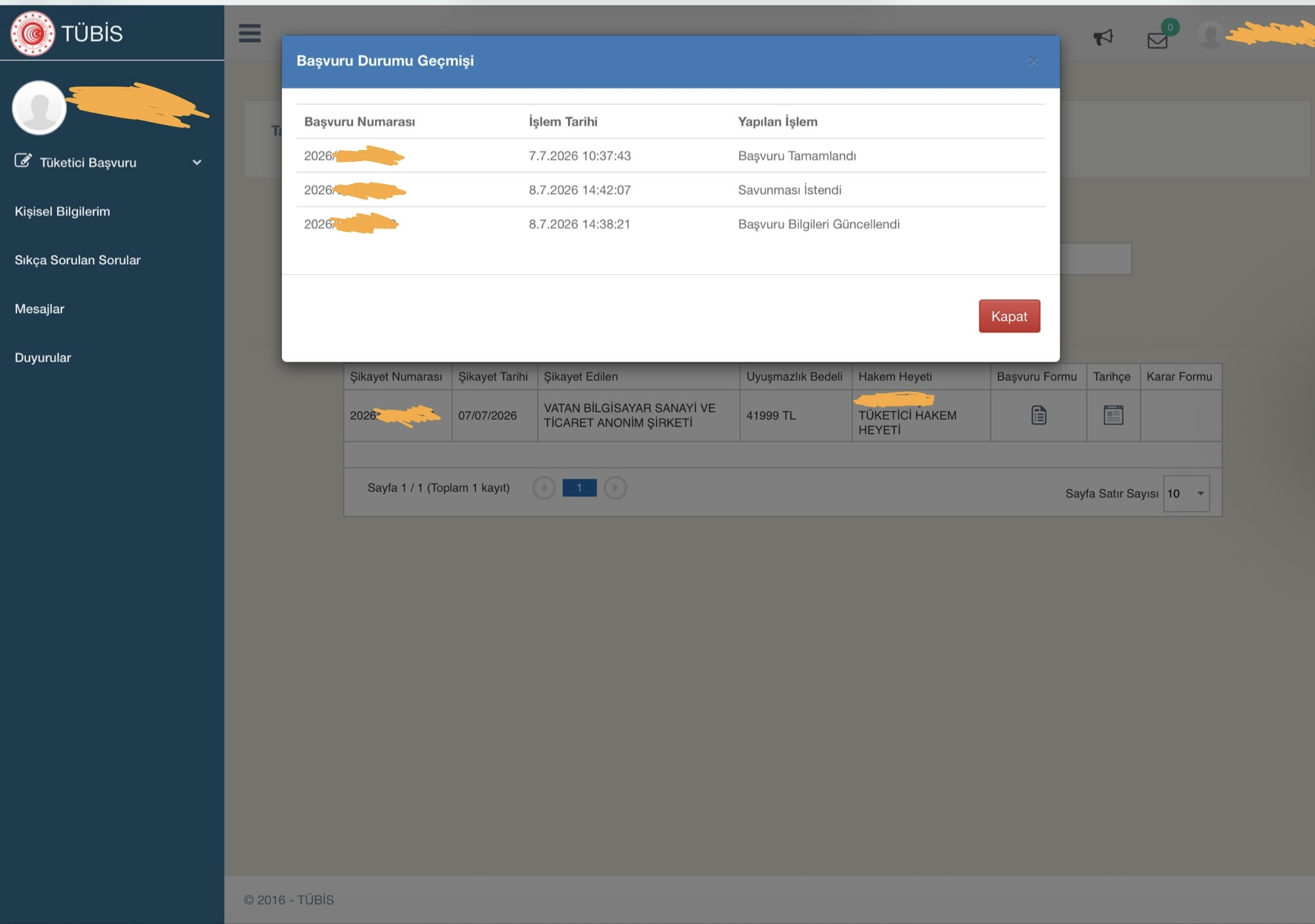Click the TÜBİS logo emblem

(33, 33)
